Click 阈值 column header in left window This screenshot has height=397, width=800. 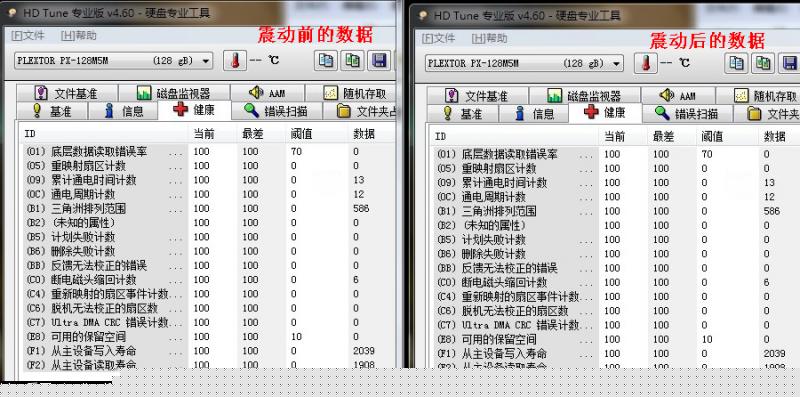click(317, 134)
